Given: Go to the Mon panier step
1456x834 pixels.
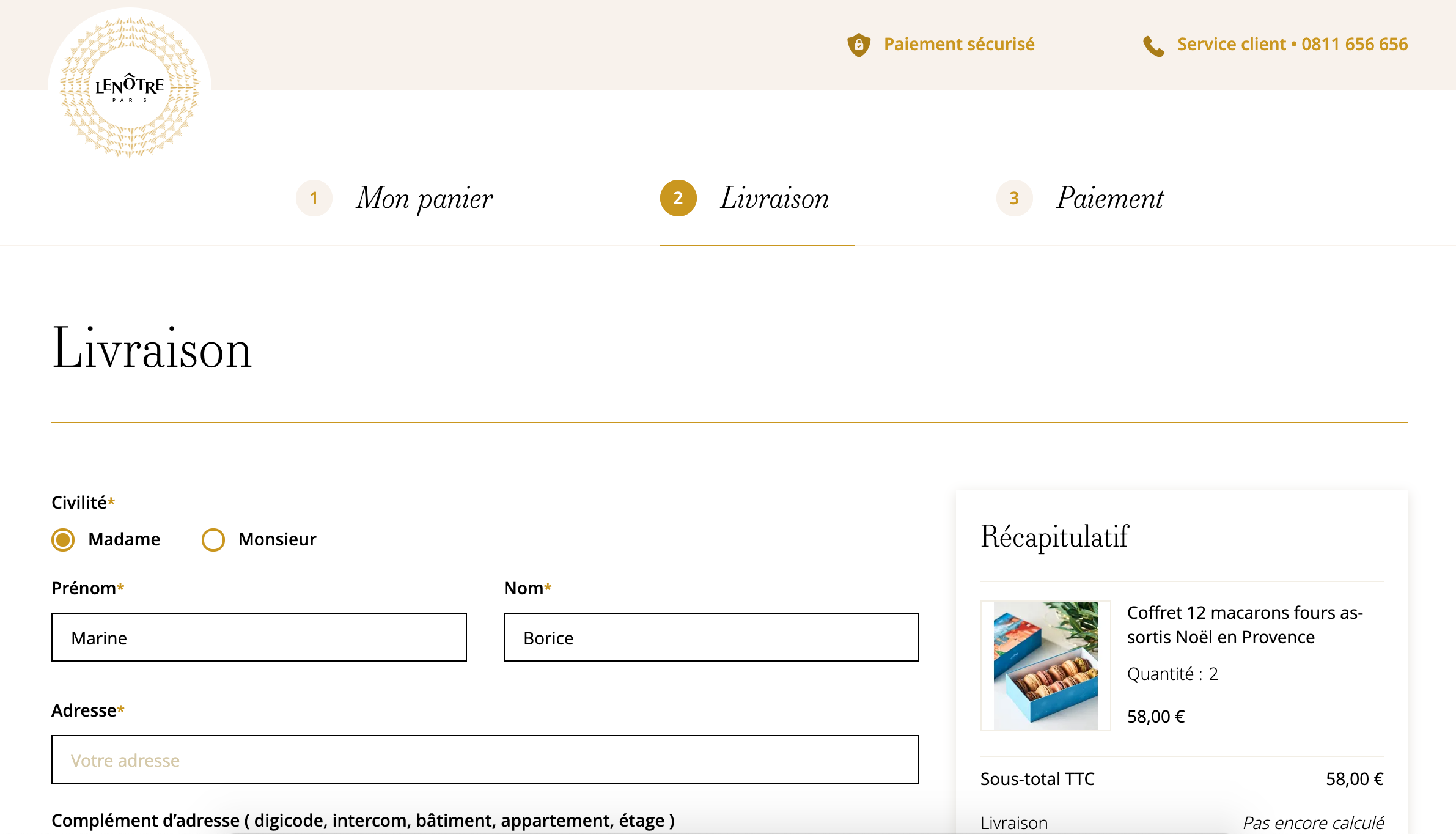Looking at the screenshot, I should [424, 199].
